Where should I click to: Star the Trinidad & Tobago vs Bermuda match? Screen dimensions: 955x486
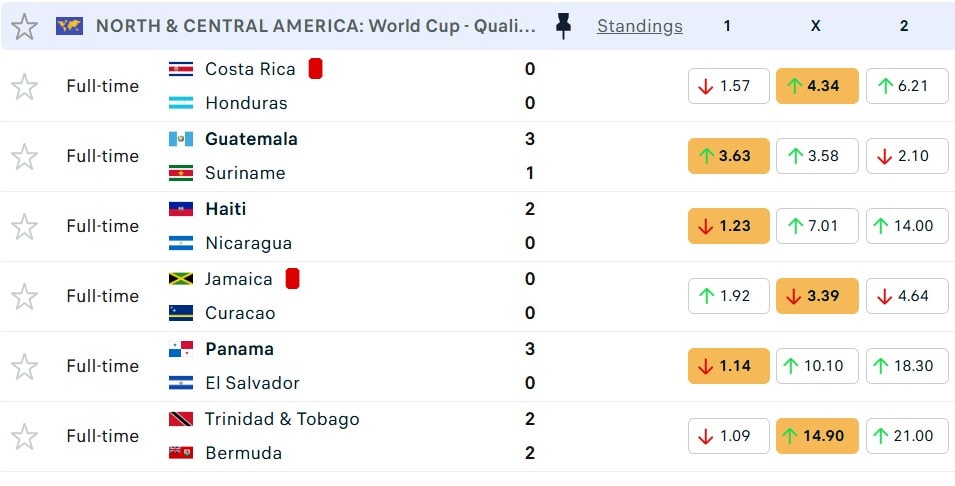[x=24, y=437]
